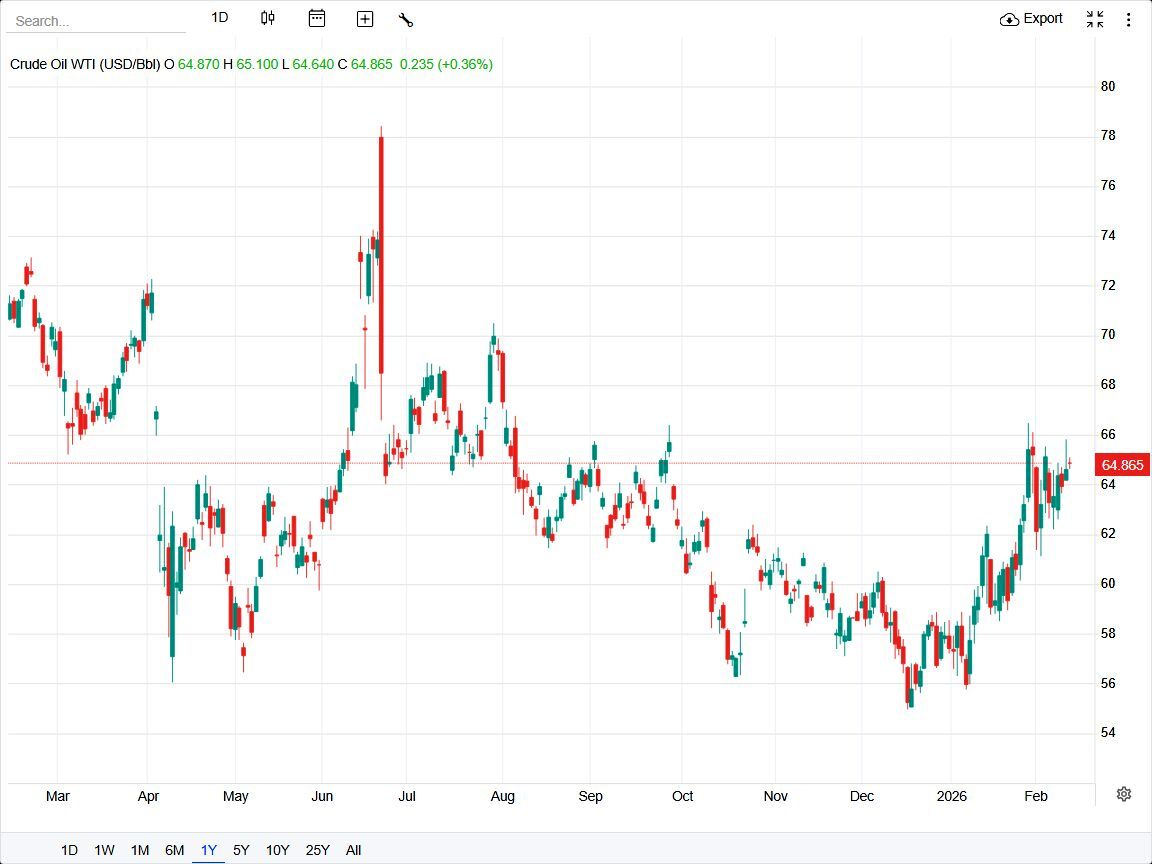
Task: Switch to the 5Y timeframe
Action: click(x=240, y=849)
